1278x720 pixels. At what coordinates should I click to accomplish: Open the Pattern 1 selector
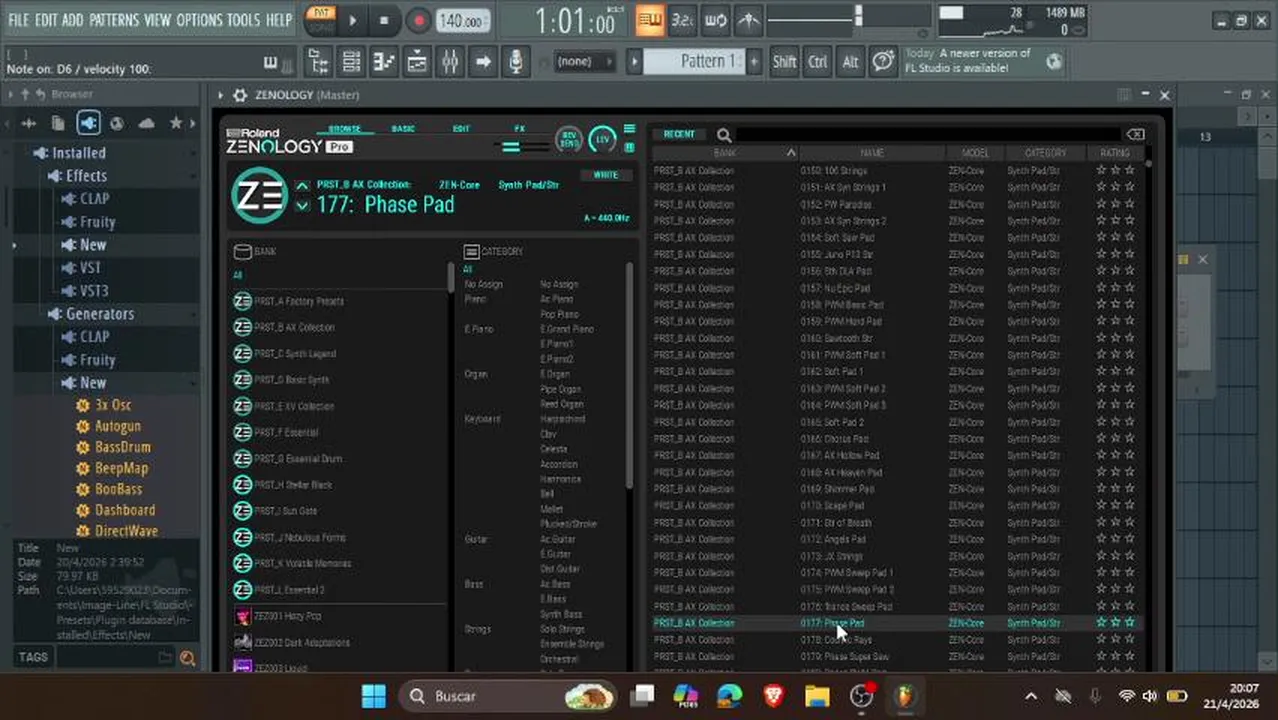694,62
